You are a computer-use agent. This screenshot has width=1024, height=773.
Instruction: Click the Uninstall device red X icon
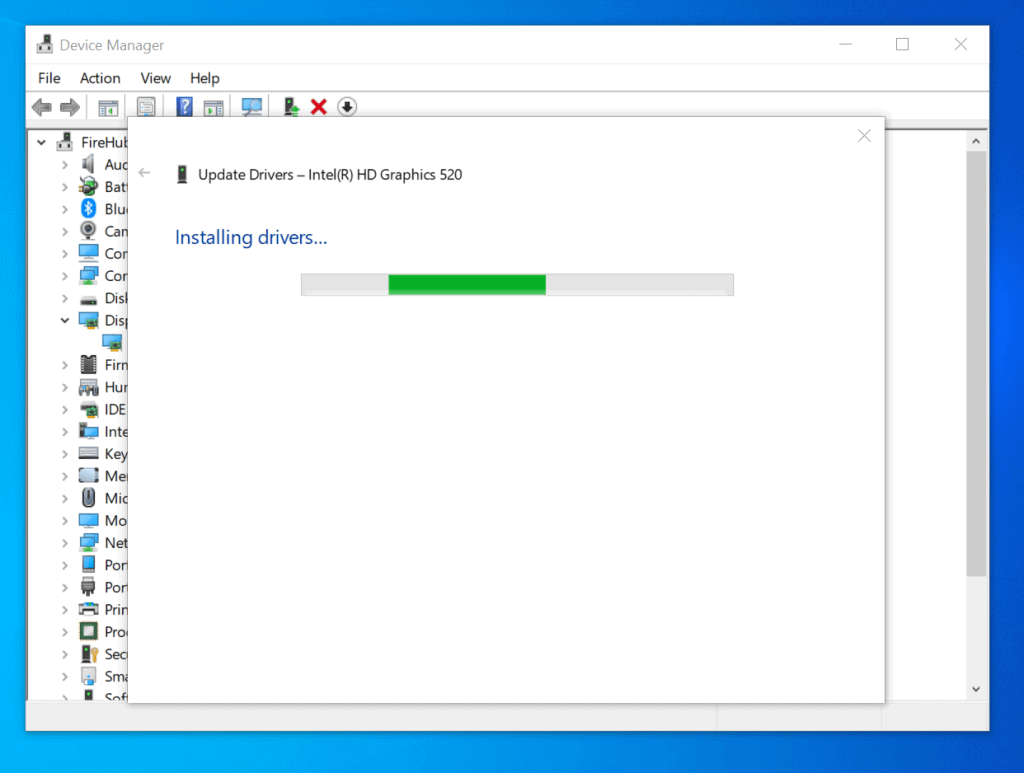click(x=318, y=106)
